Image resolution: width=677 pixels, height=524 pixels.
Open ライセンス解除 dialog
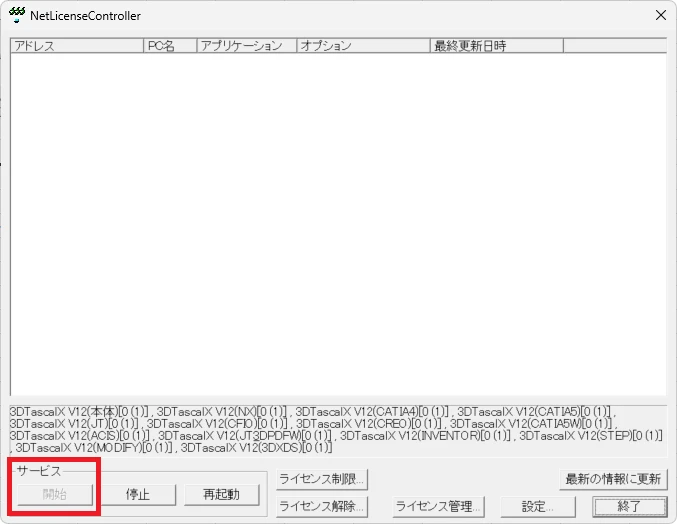point(322,507)
